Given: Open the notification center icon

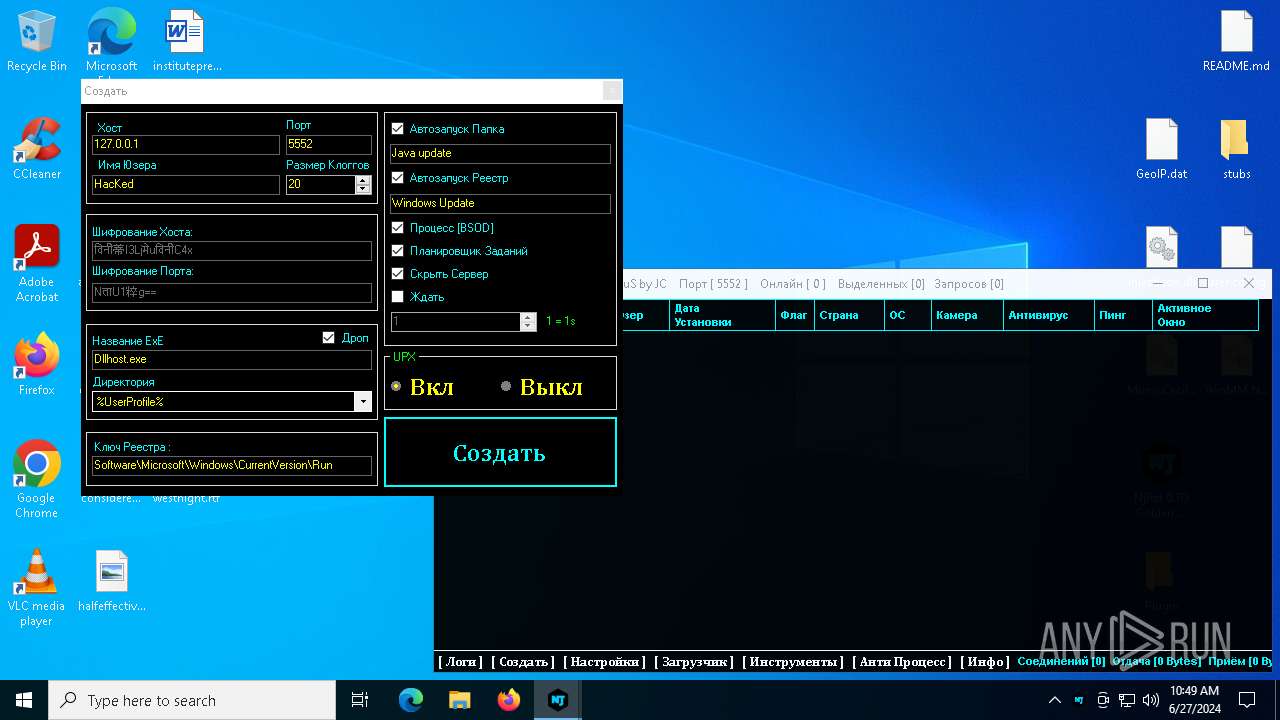Looking at the screenshot, I should coord(1247,700).
